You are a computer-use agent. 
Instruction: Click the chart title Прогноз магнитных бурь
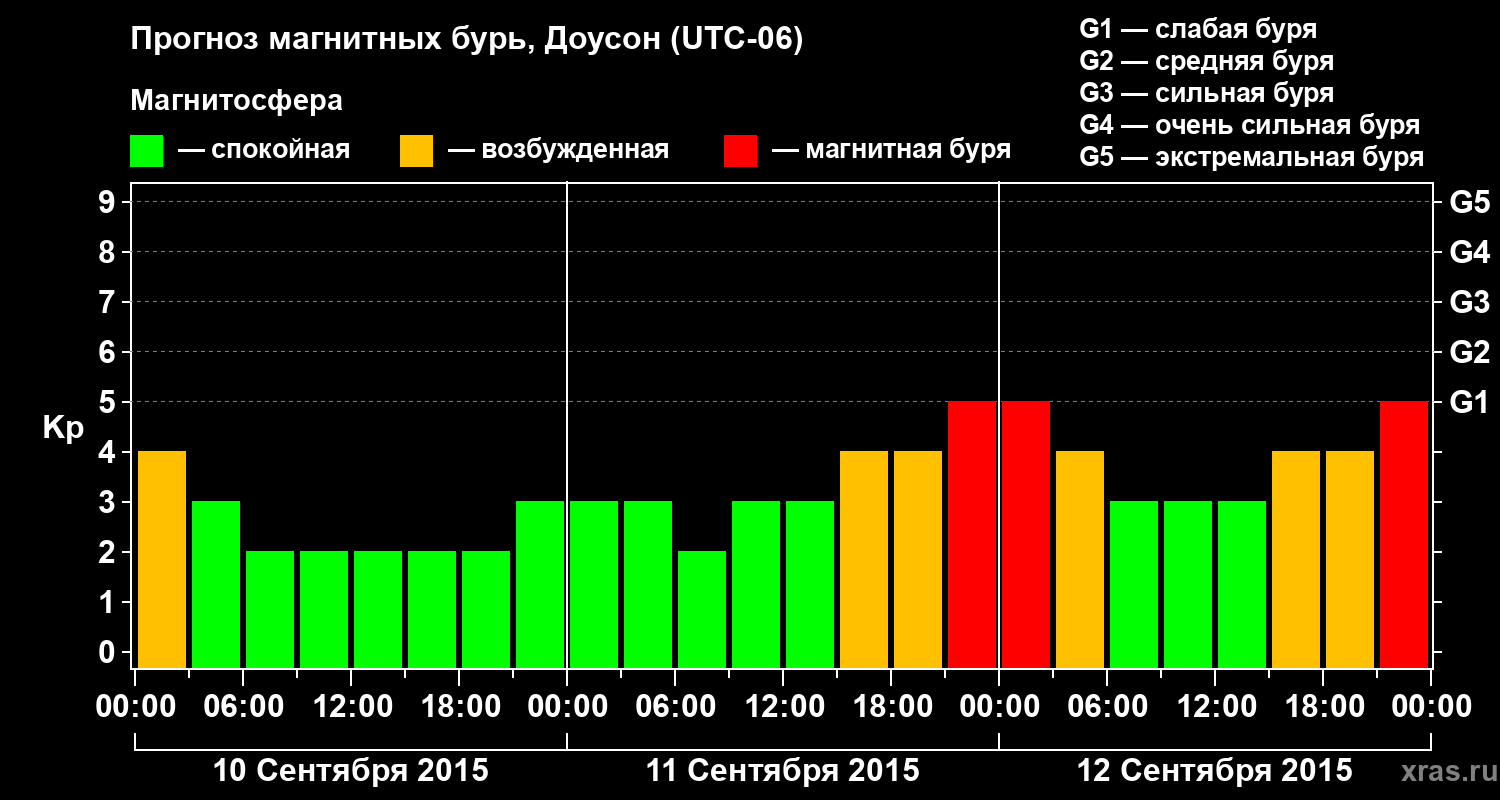click(x=467, y=40)
